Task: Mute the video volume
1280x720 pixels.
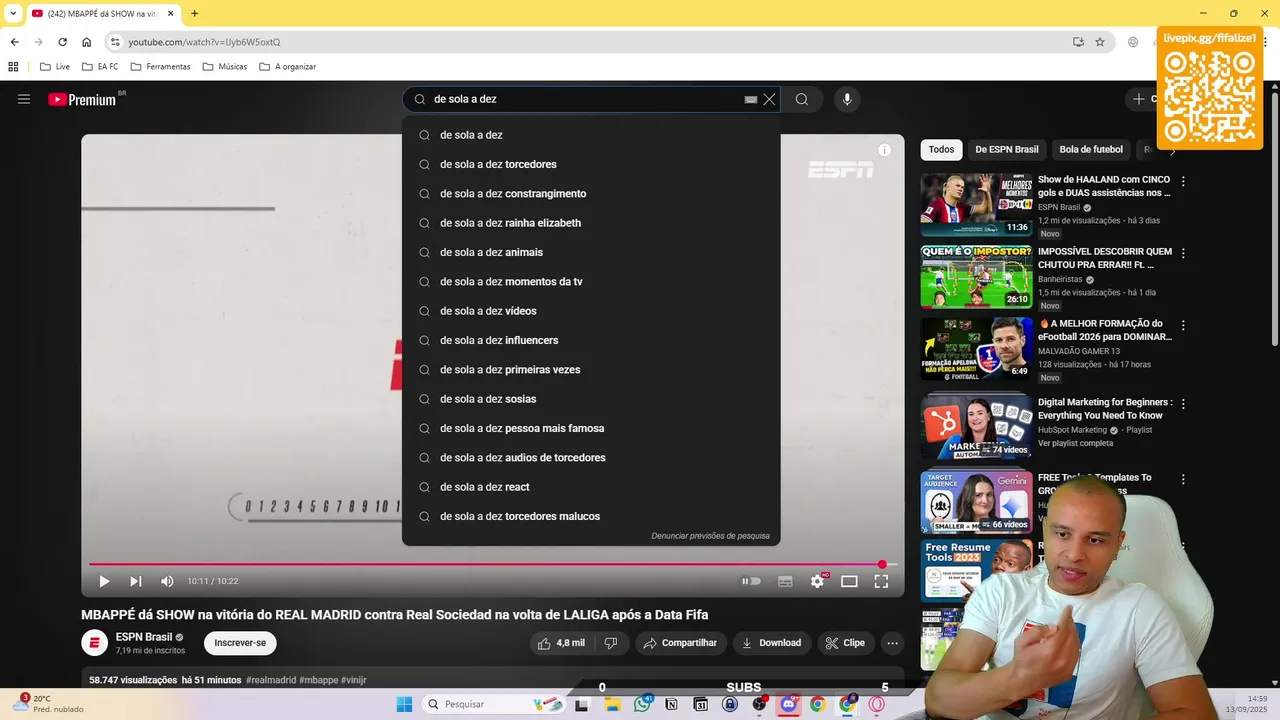Action: tap(167, 581)
